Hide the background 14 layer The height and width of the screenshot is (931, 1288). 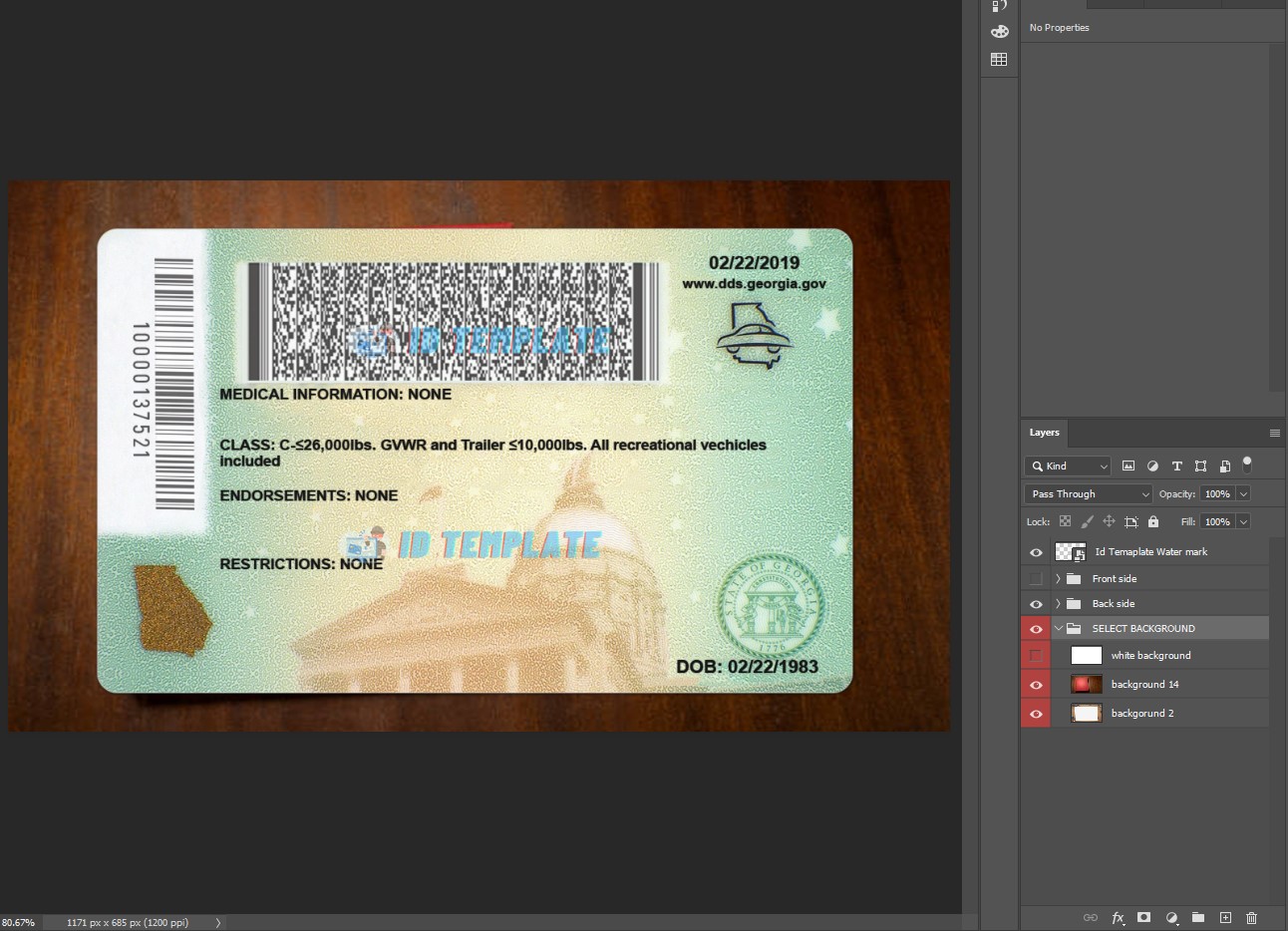point(1036,685)
